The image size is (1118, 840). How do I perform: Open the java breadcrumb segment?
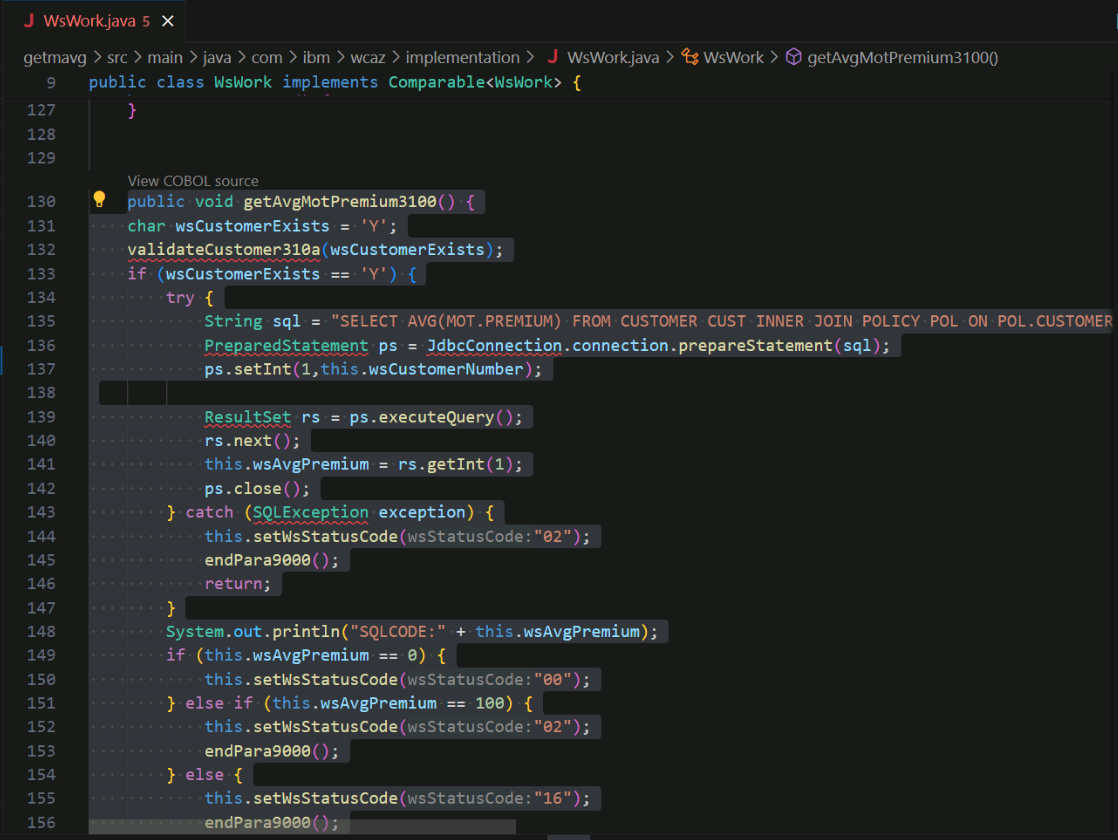pos(217,58)
